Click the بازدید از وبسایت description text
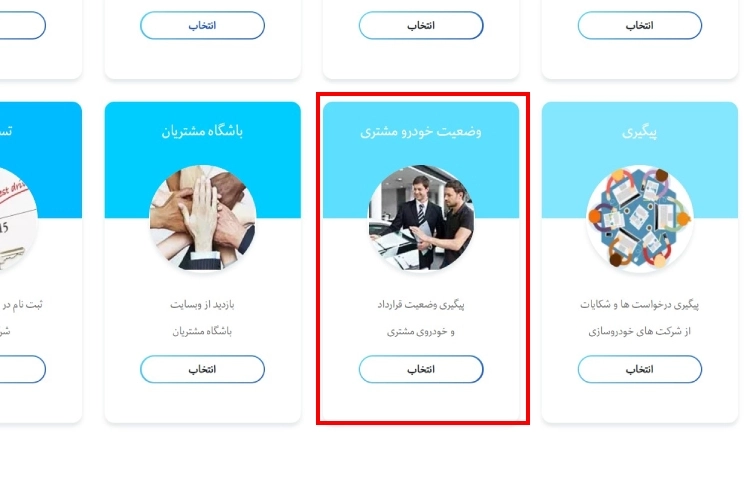 [202, 304]
